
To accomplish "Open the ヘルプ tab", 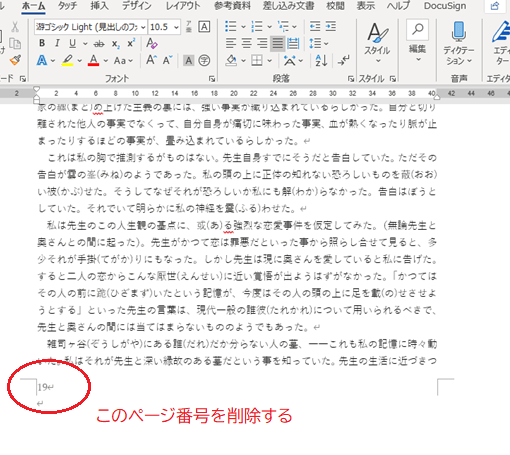I will point(398,6).
